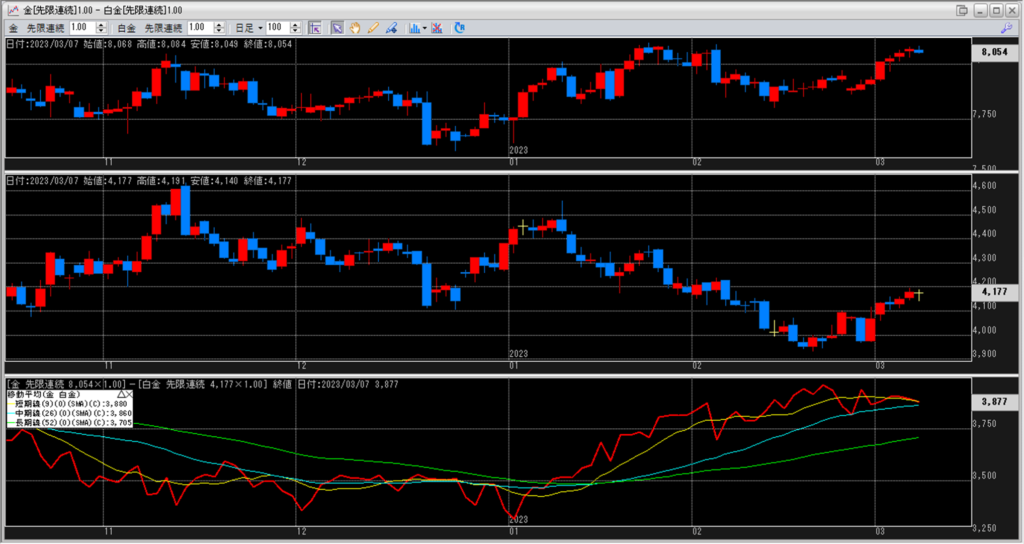Image resolution: width=1024 pixels, height=544 pixels.
Task: Click the first 先限連続 contract label
Action: pyautogui.click(x=45, y=27)
